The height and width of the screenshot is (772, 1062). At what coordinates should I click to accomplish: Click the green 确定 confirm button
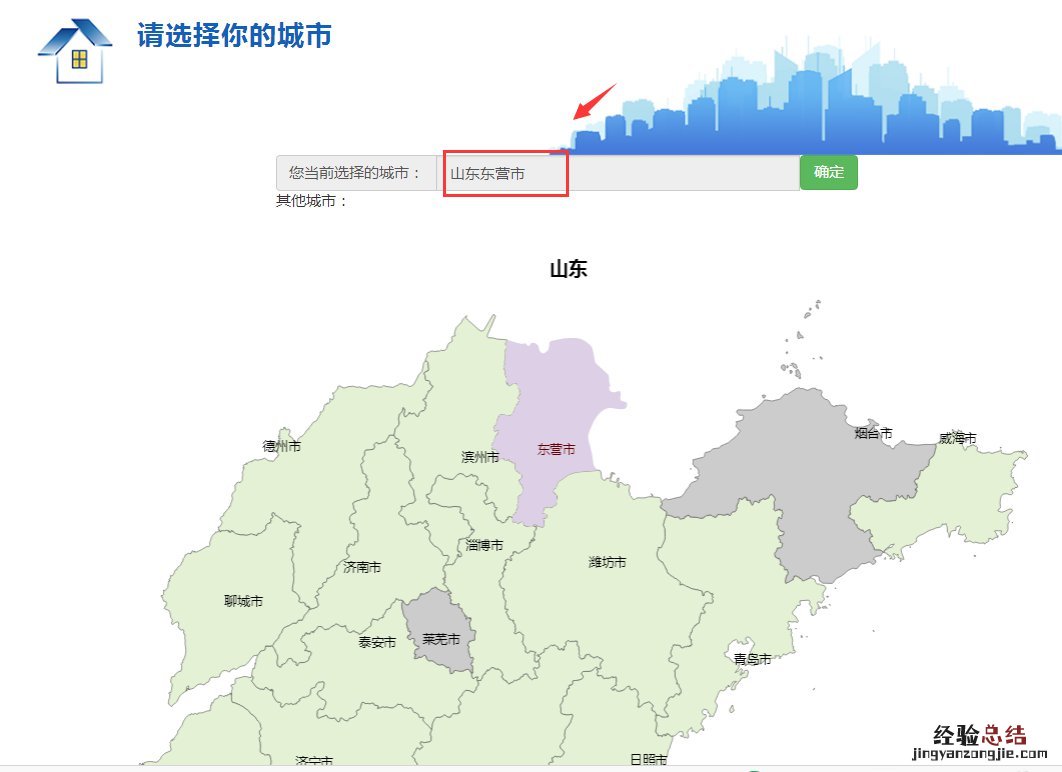point(828,172)
